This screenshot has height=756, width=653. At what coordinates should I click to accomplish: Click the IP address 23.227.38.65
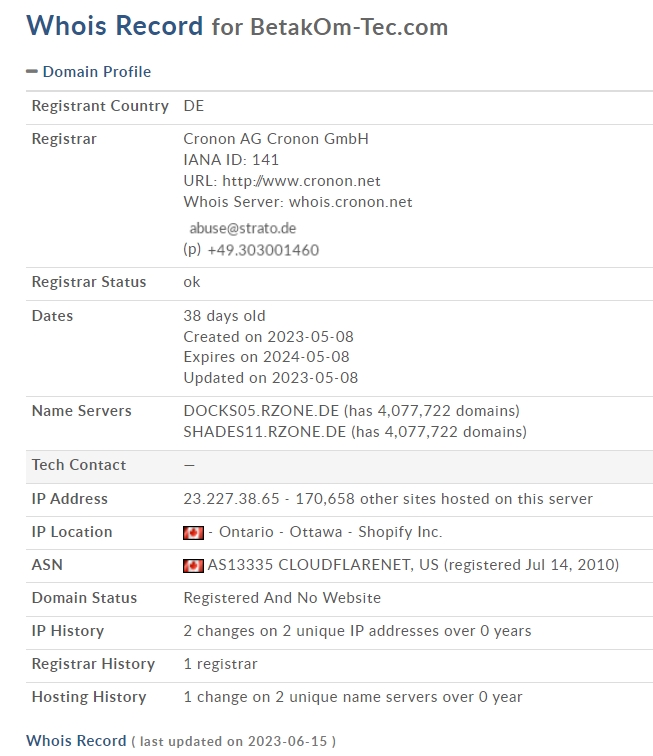tap(231, 499)
